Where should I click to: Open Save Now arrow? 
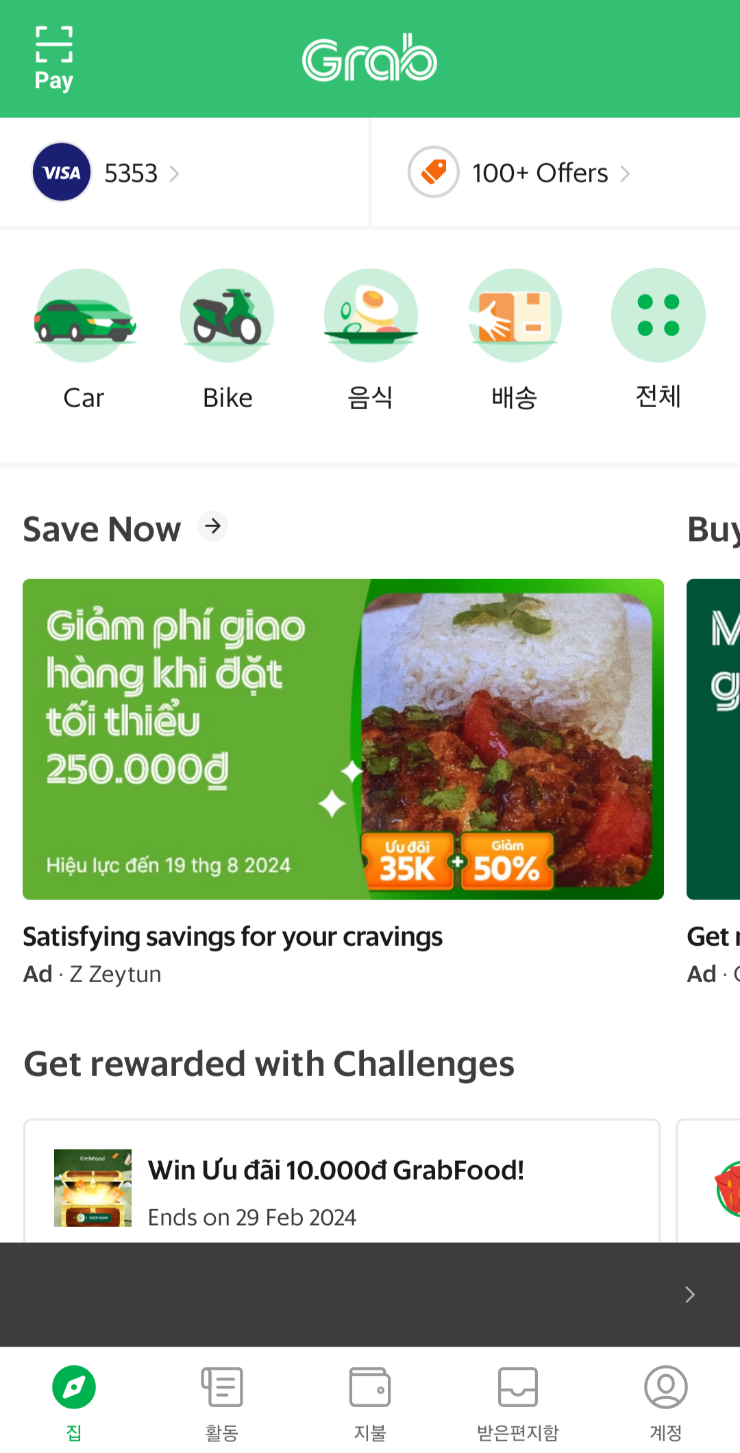tap(212, 526)
